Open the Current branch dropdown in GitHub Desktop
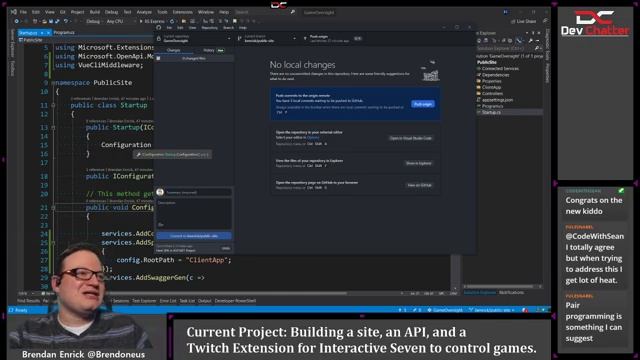The width and height of the screenshot is (640, 360). 267,39
